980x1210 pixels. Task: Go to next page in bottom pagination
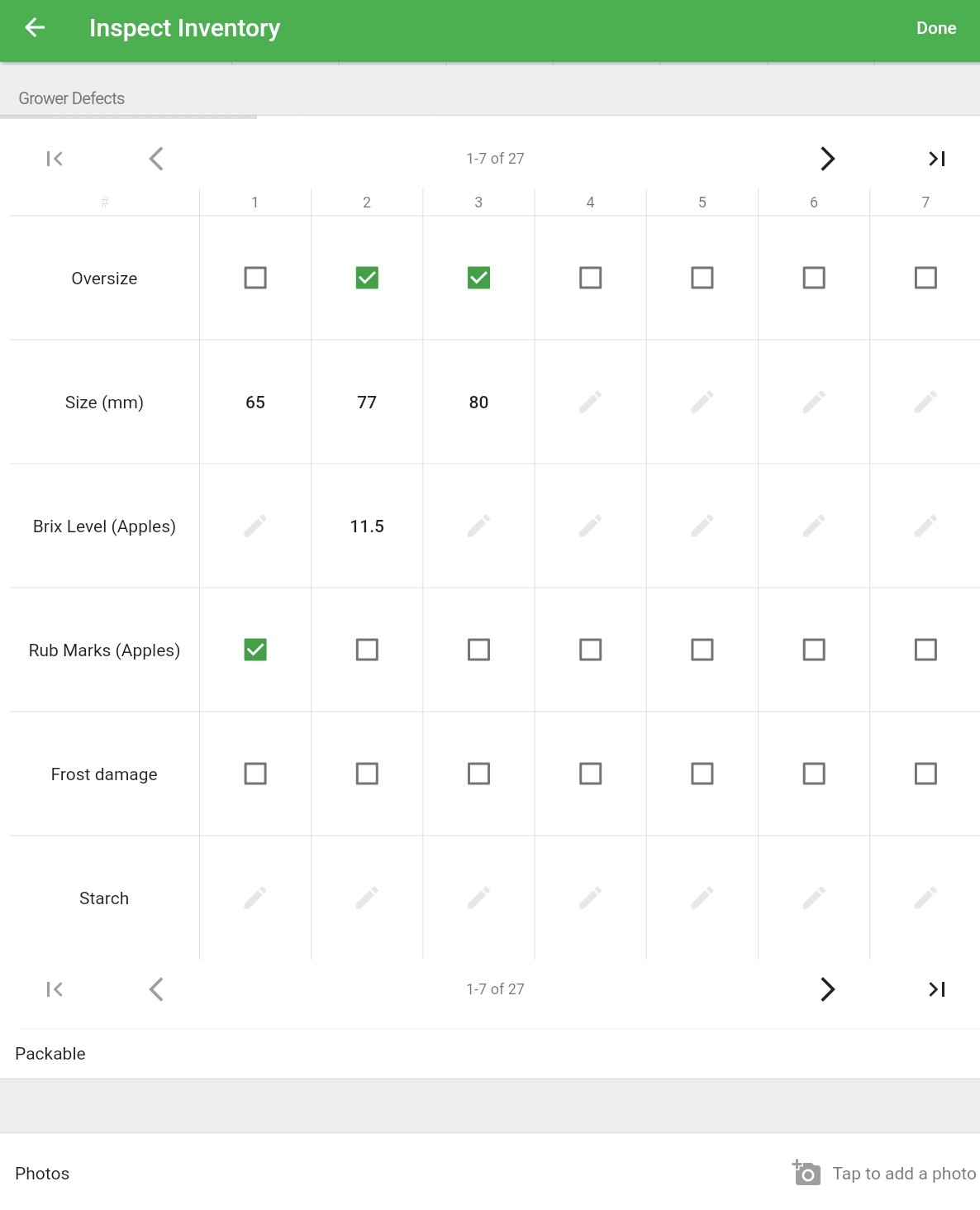click(827, 989)
